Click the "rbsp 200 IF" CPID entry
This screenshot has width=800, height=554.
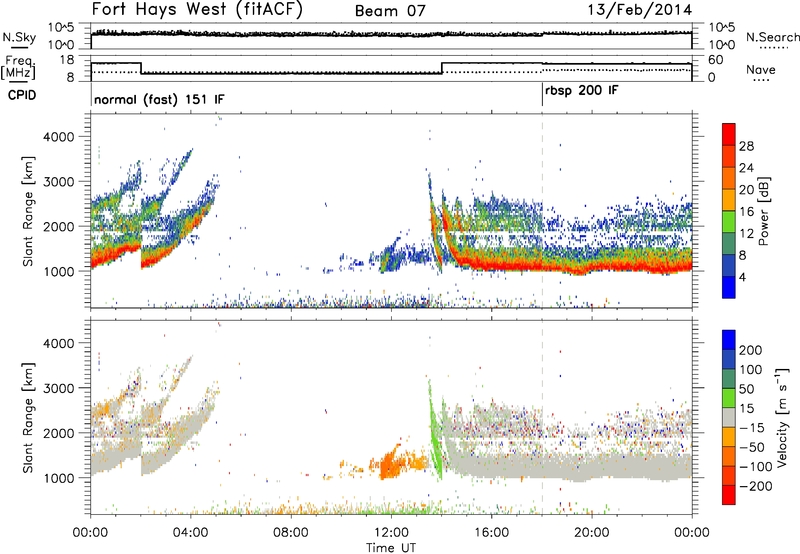coord(582,91)
